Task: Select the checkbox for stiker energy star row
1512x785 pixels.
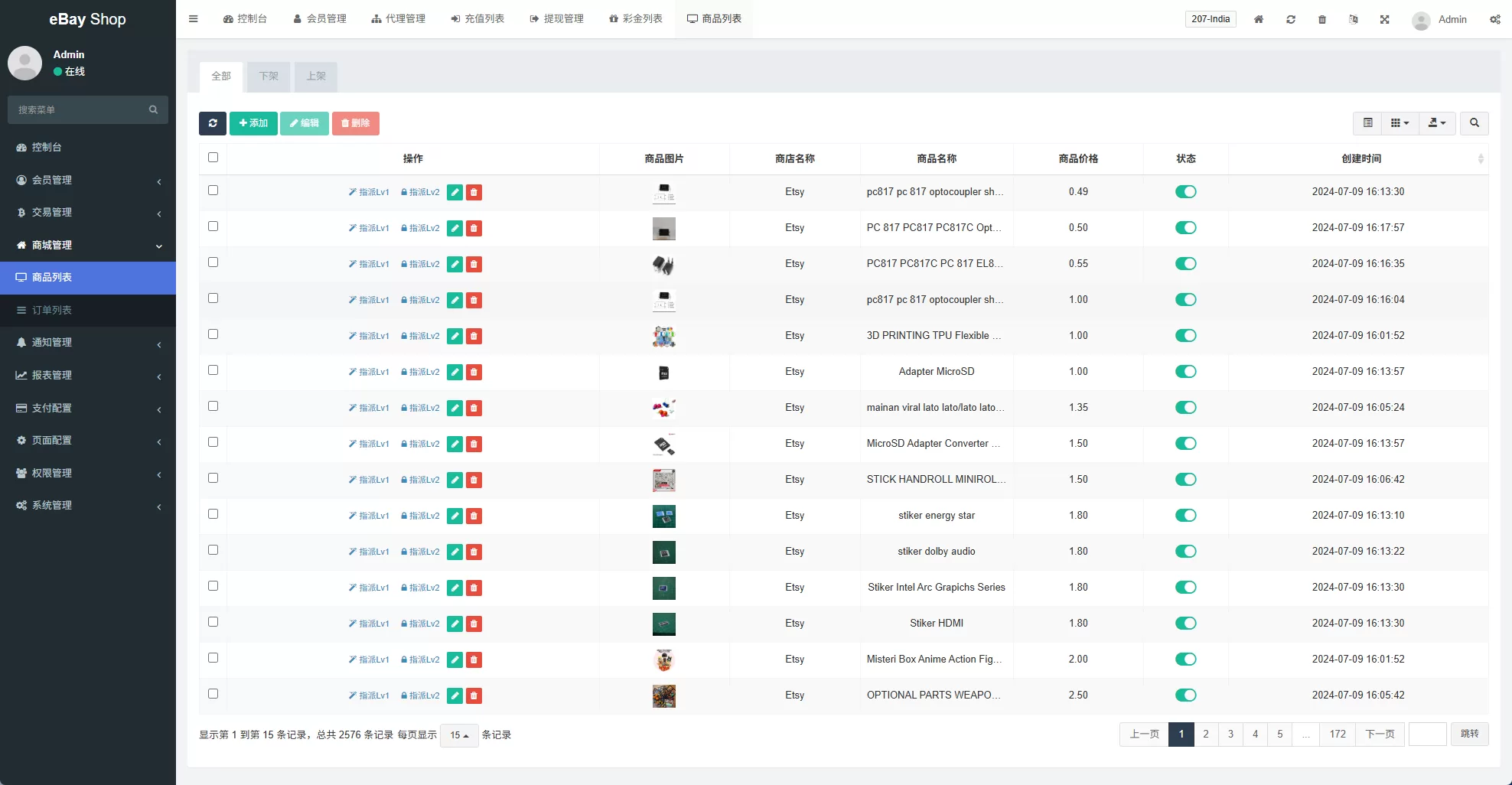Action: pyautogui.click(x=213, y=513)
